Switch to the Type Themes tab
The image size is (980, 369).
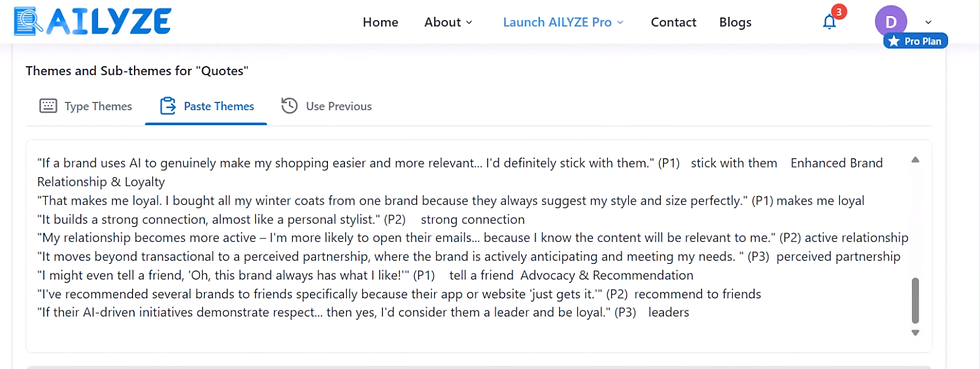[86, 106]
